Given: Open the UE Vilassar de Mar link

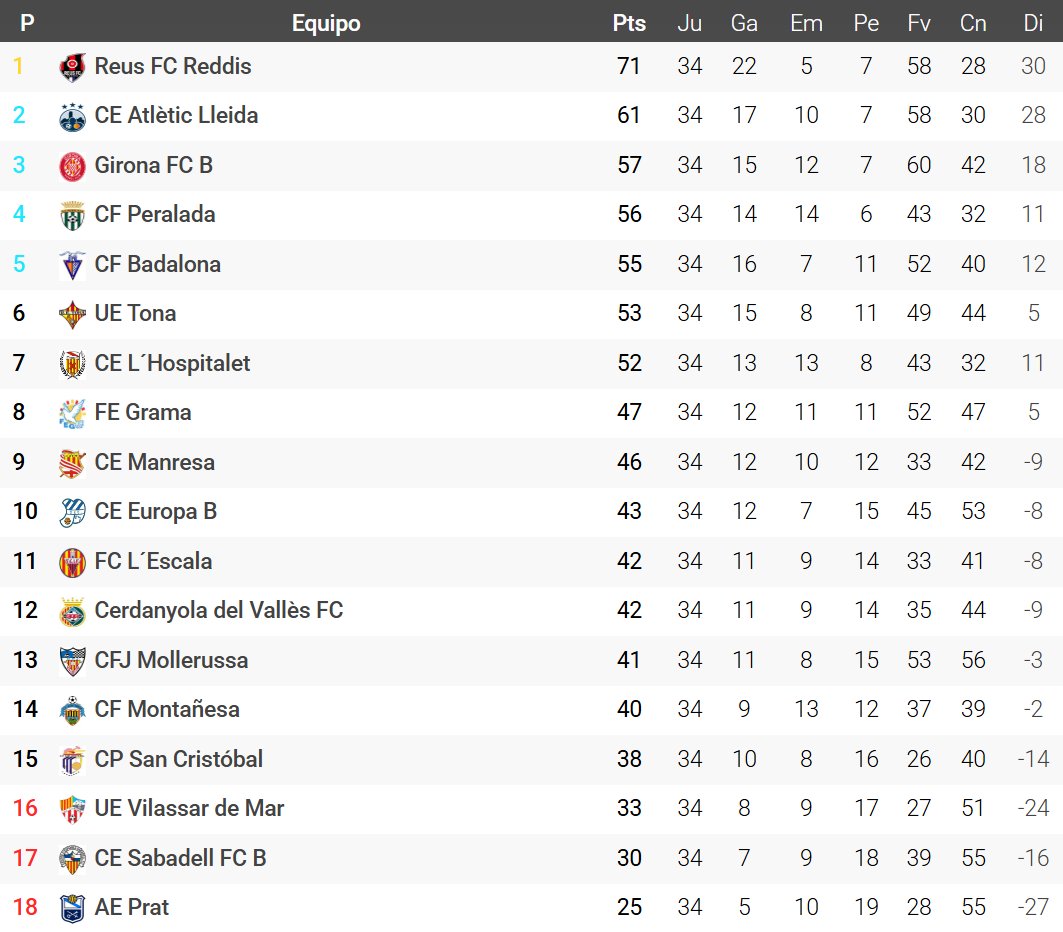Looking at the screenshot, I should click(189, 808).
